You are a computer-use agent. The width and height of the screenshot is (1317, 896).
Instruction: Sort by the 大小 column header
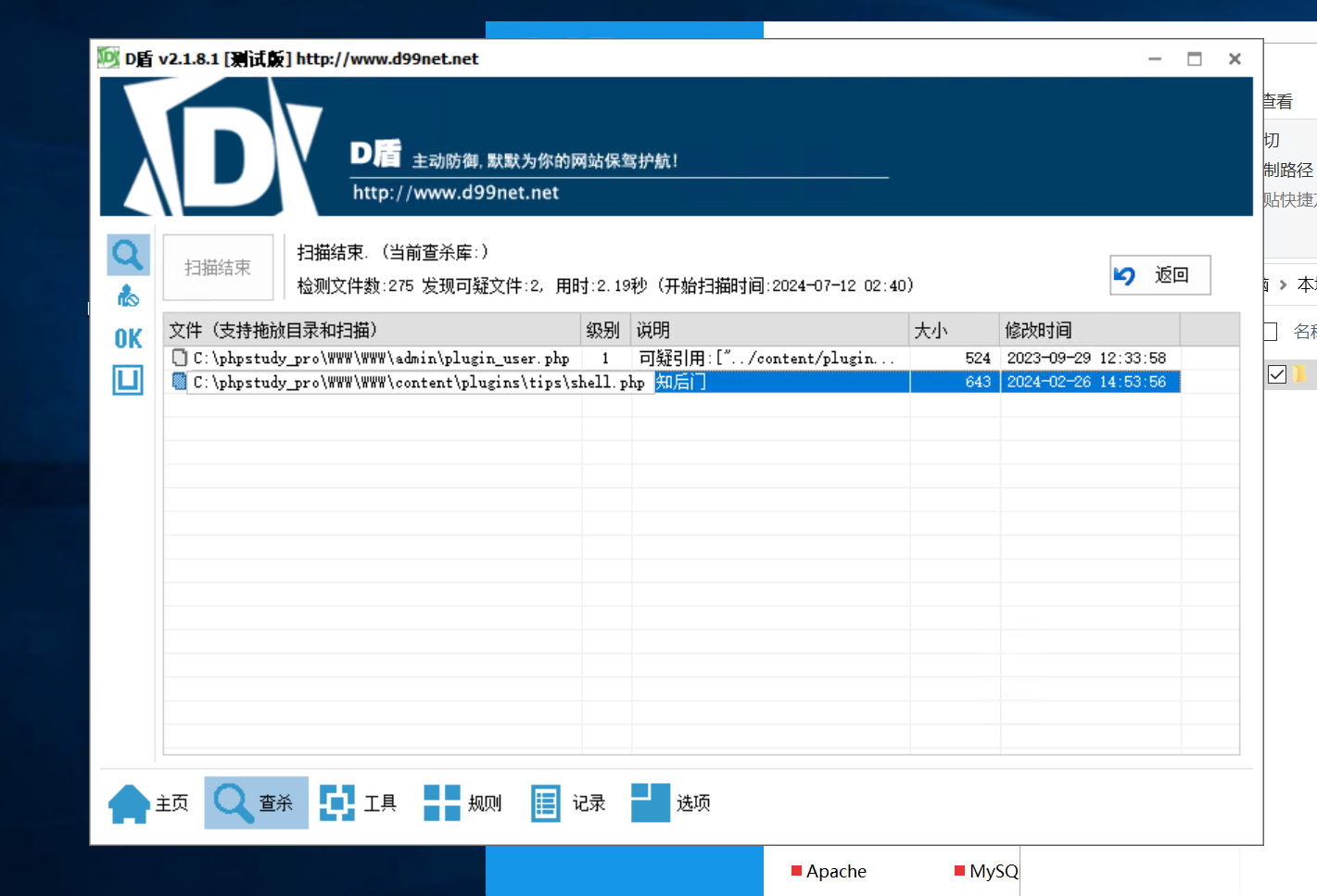pos(955,330)
